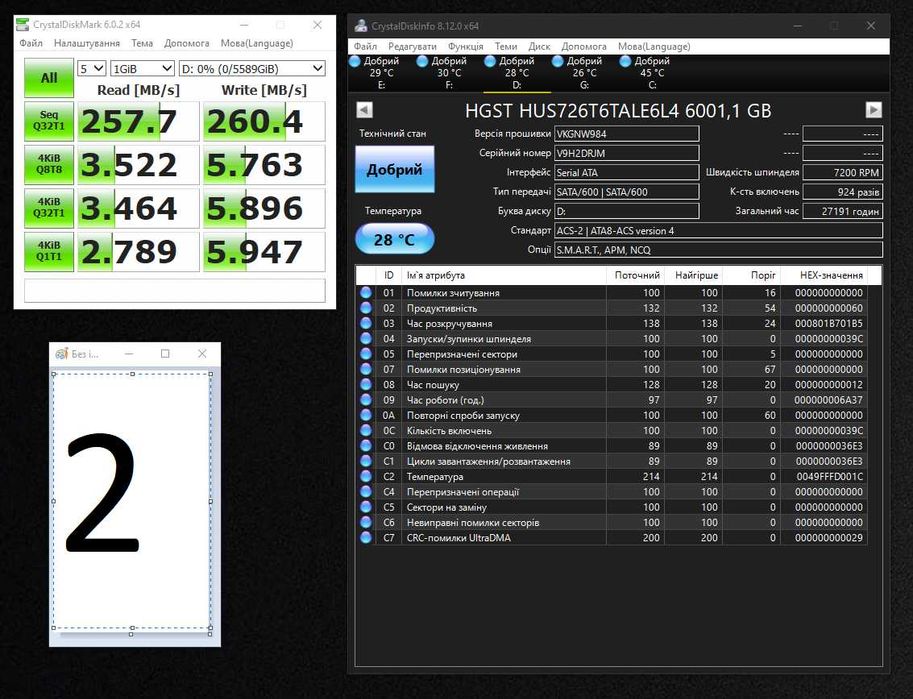Open Файл menu in CrystalDiskMark
Screen dimensions: 913x699
31,43
